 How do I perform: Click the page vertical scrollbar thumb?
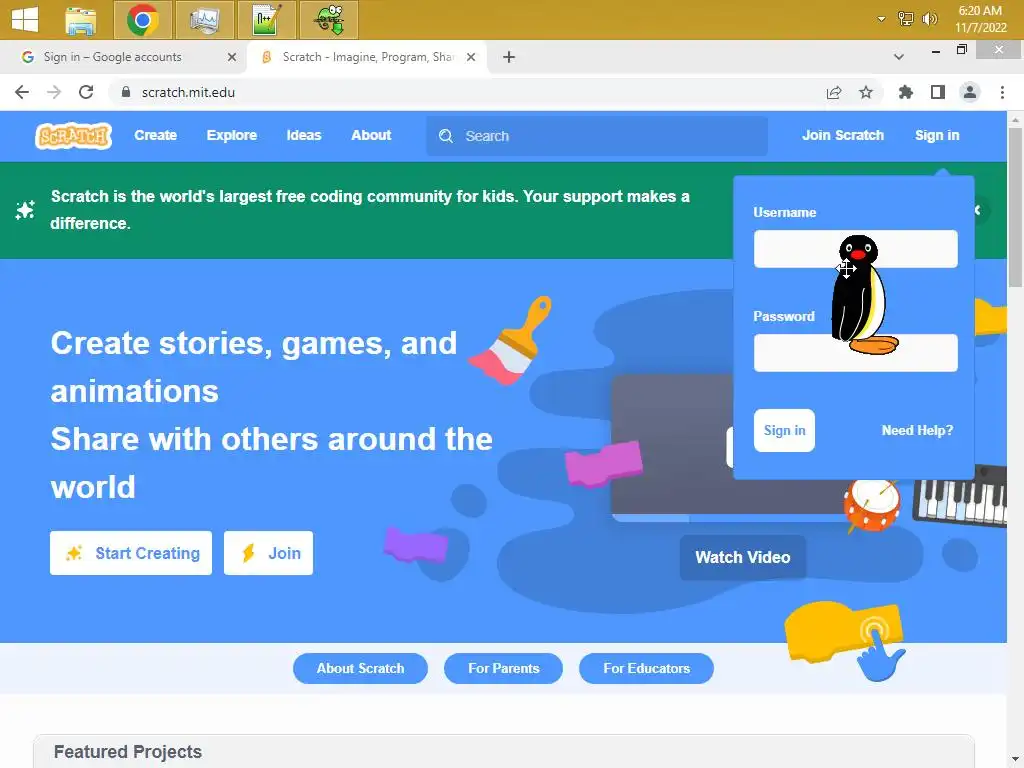point(1016,207)
